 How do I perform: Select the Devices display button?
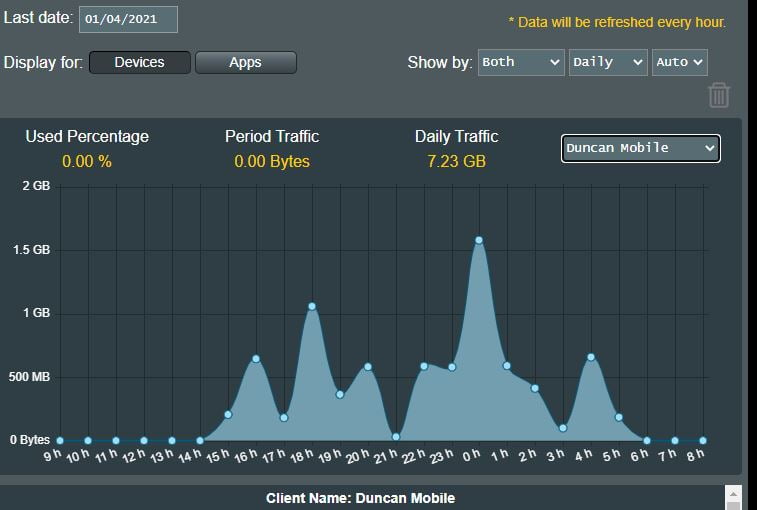tap(139, 62)
